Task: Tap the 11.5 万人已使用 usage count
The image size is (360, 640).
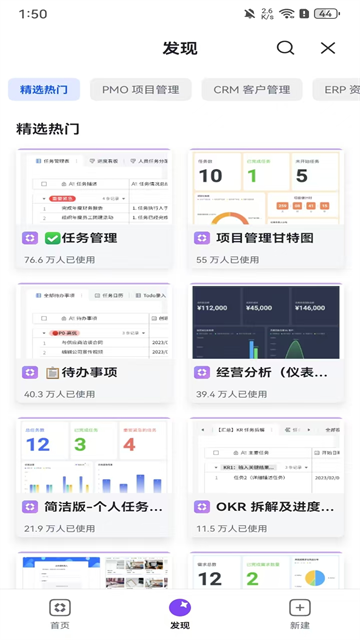Action: 231,528
